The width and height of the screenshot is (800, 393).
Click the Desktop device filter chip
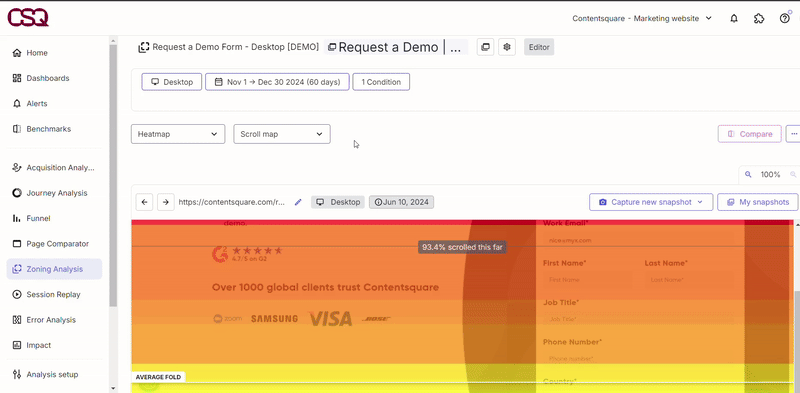coord(171,82)
